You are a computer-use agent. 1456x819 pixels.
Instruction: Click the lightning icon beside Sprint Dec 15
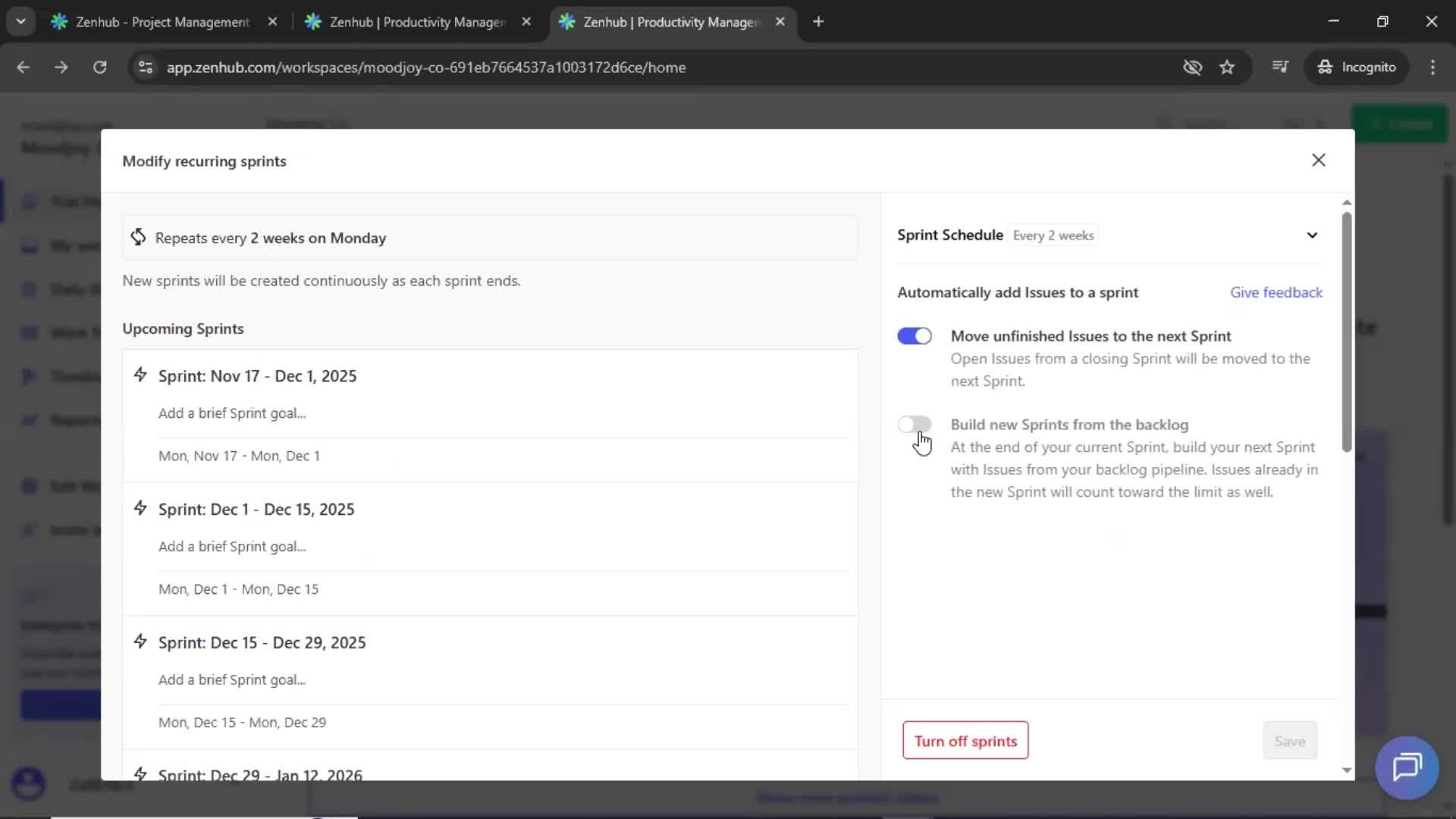click(141, 641)
